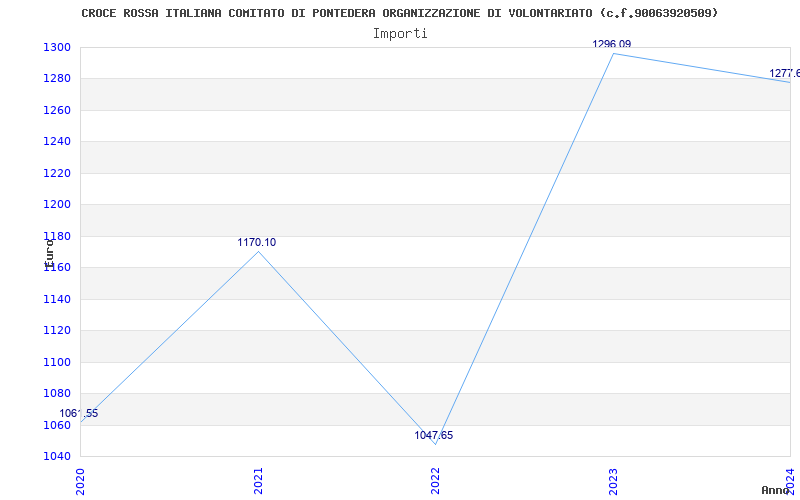Click the 1140 y-axis tick label
The width and height of the screenshot is (800, 500).
(56, 299)
